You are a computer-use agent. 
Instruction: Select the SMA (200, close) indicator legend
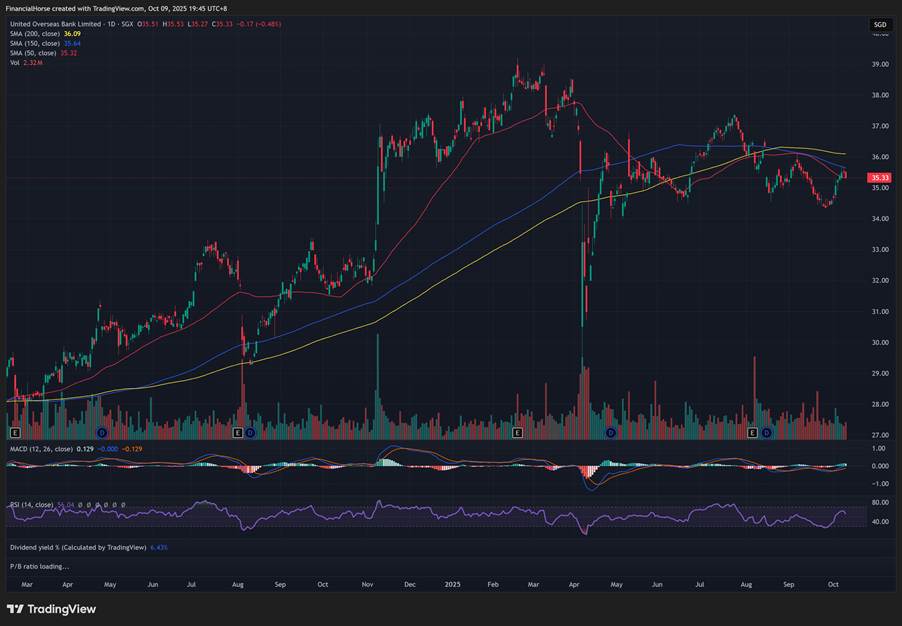(36, 34)
